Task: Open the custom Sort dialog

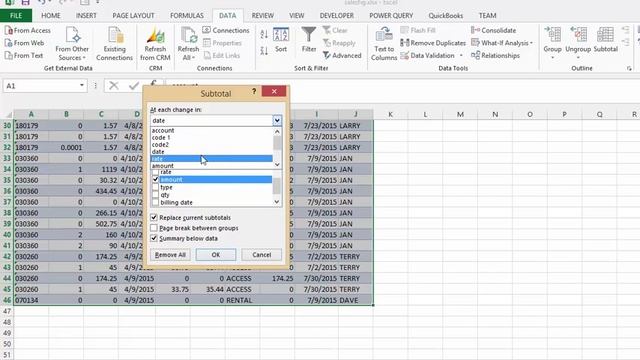Action: click(281, 40)
